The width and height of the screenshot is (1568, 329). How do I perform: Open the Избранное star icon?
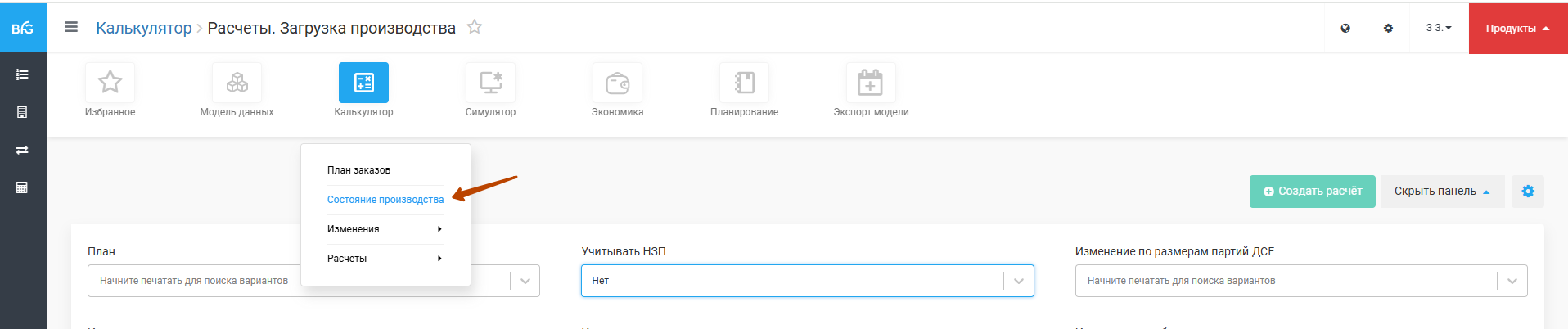pyautogui.click(x=110, y=83)
